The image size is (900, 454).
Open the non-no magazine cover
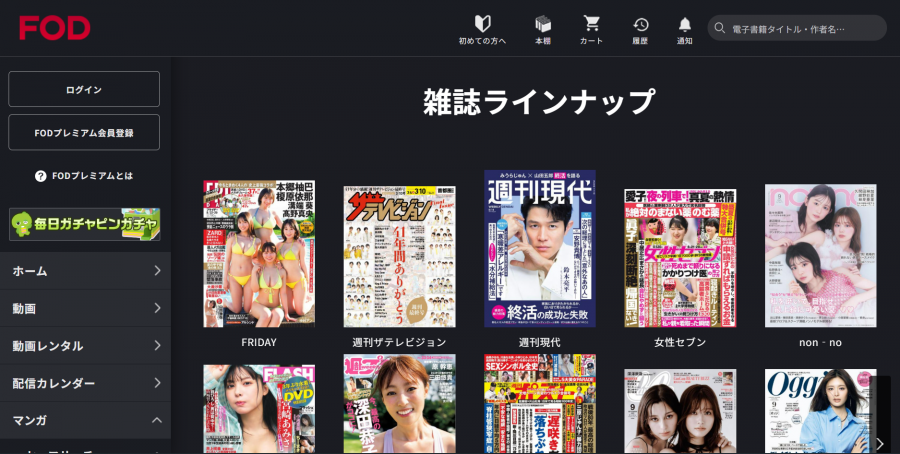[820, 255]
